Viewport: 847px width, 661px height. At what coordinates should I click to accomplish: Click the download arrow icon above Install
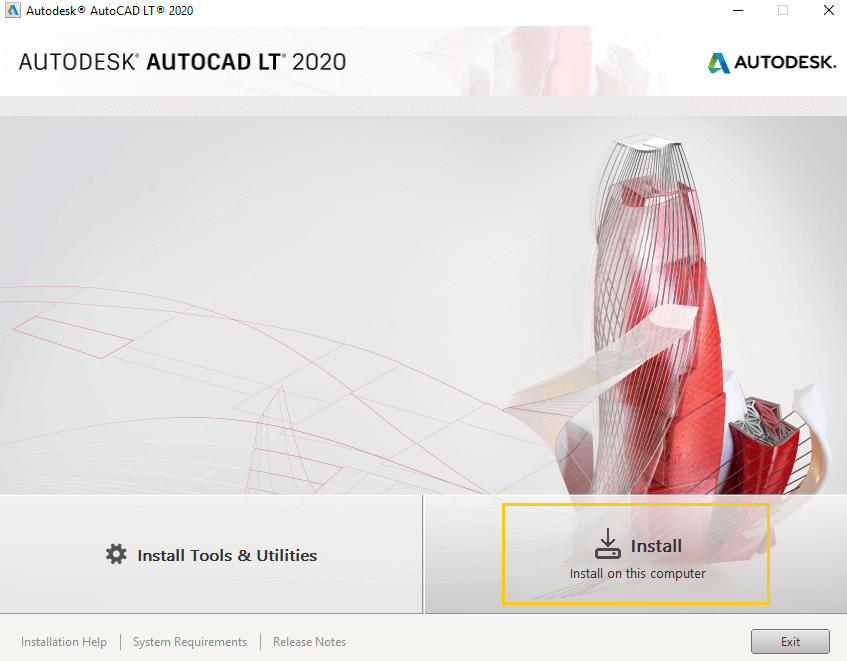tap(607, 539)
